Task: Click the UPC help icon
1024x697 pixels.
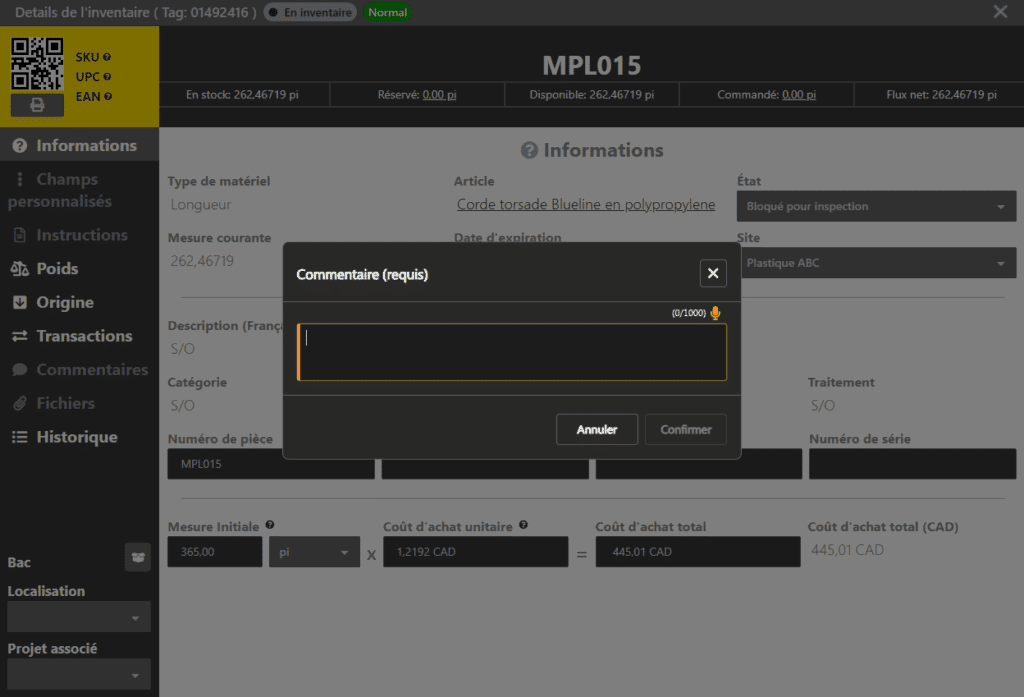Action: point(107,76)
